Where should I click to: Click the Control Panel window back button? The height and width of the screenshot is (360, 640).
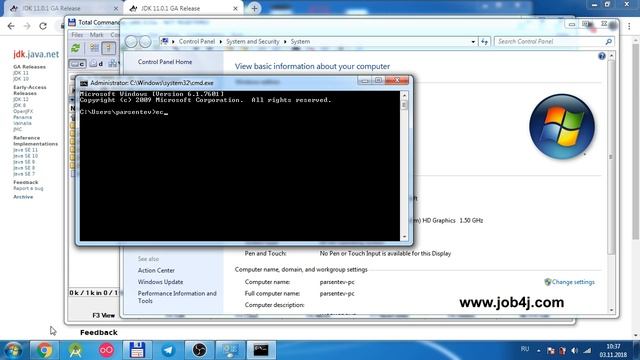(131, 41)
